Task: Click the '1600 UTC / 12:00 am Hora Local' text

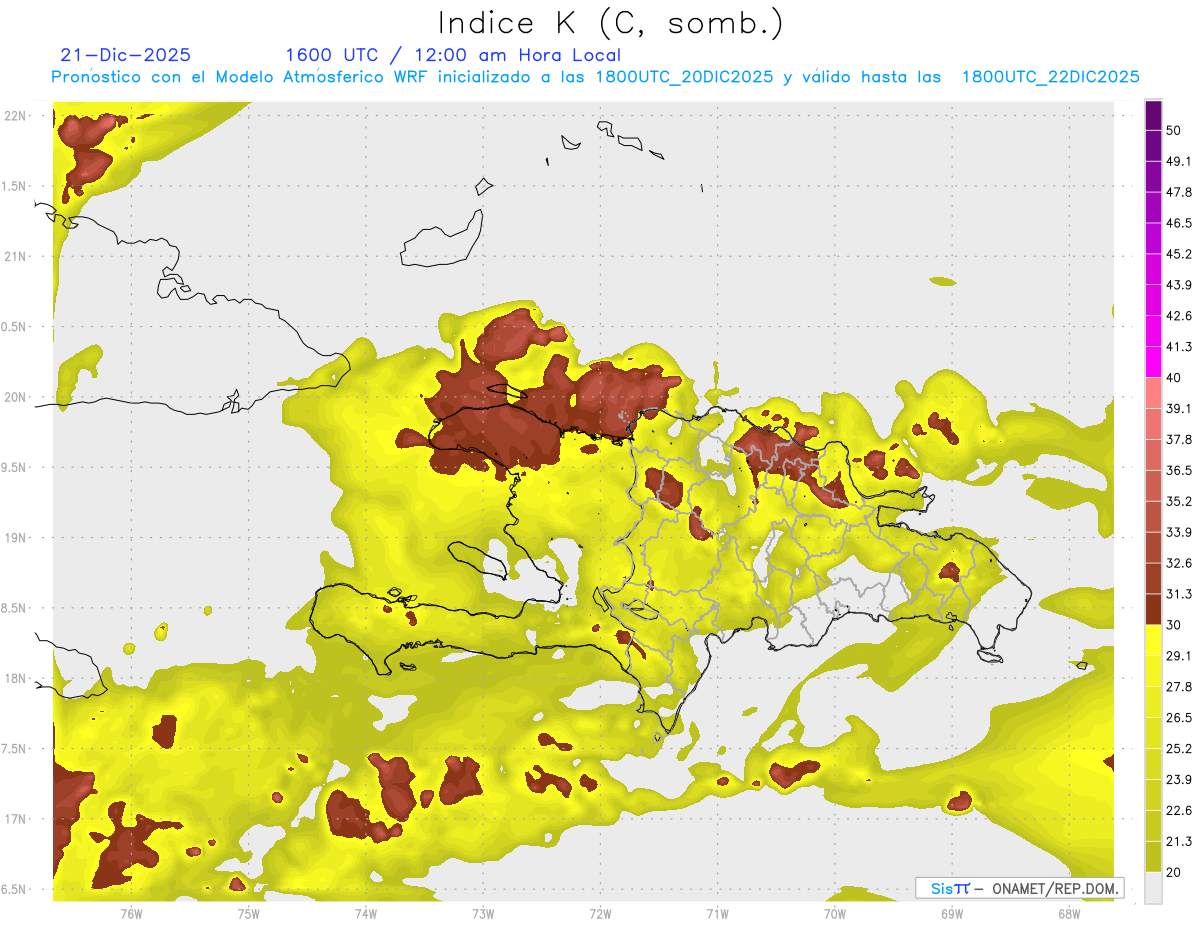Action: coord(453,55)
